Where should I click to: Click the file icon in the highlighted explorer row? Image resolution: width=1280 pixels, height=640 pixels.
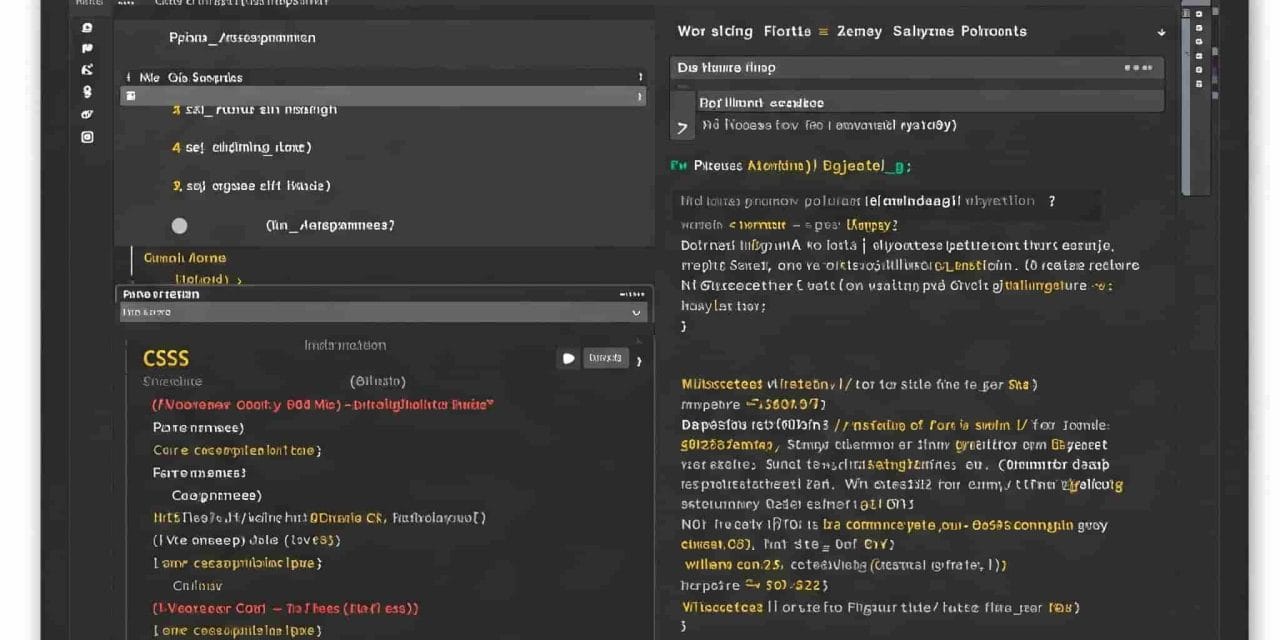click(x=131, y=96)
